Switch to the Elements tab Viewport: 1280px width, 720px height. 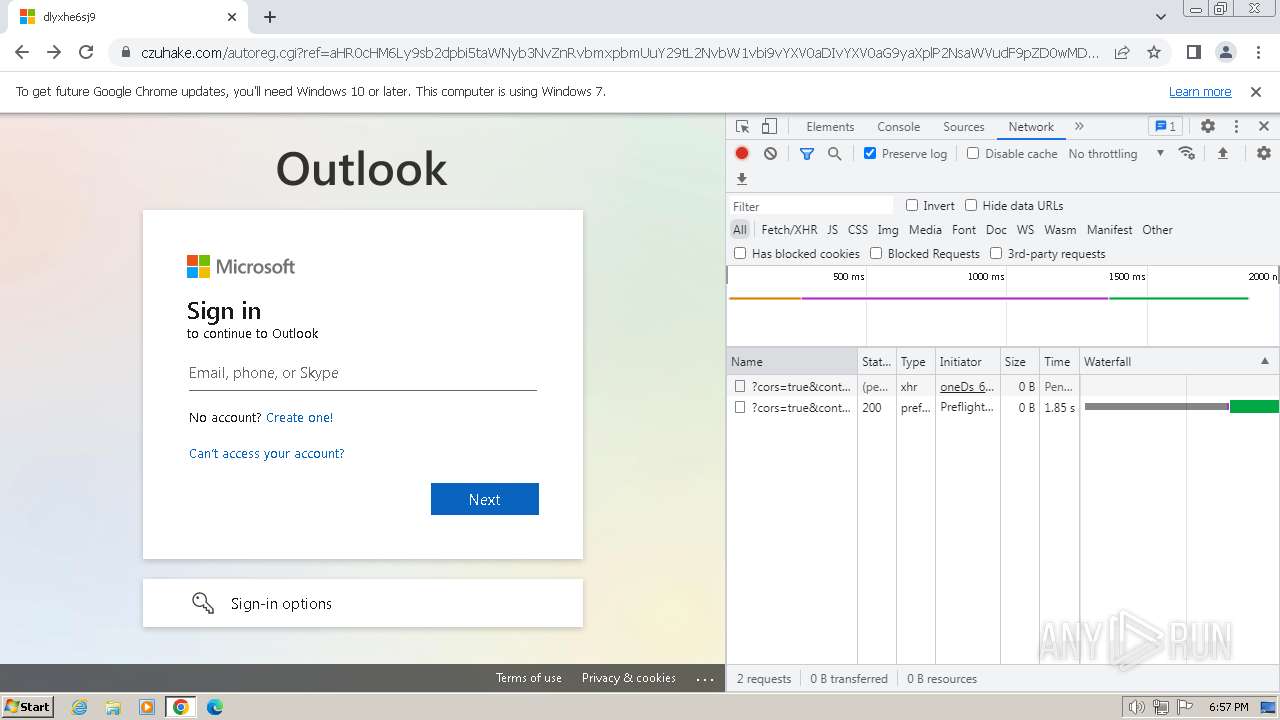pyautogui.click(x=830, y=127)
